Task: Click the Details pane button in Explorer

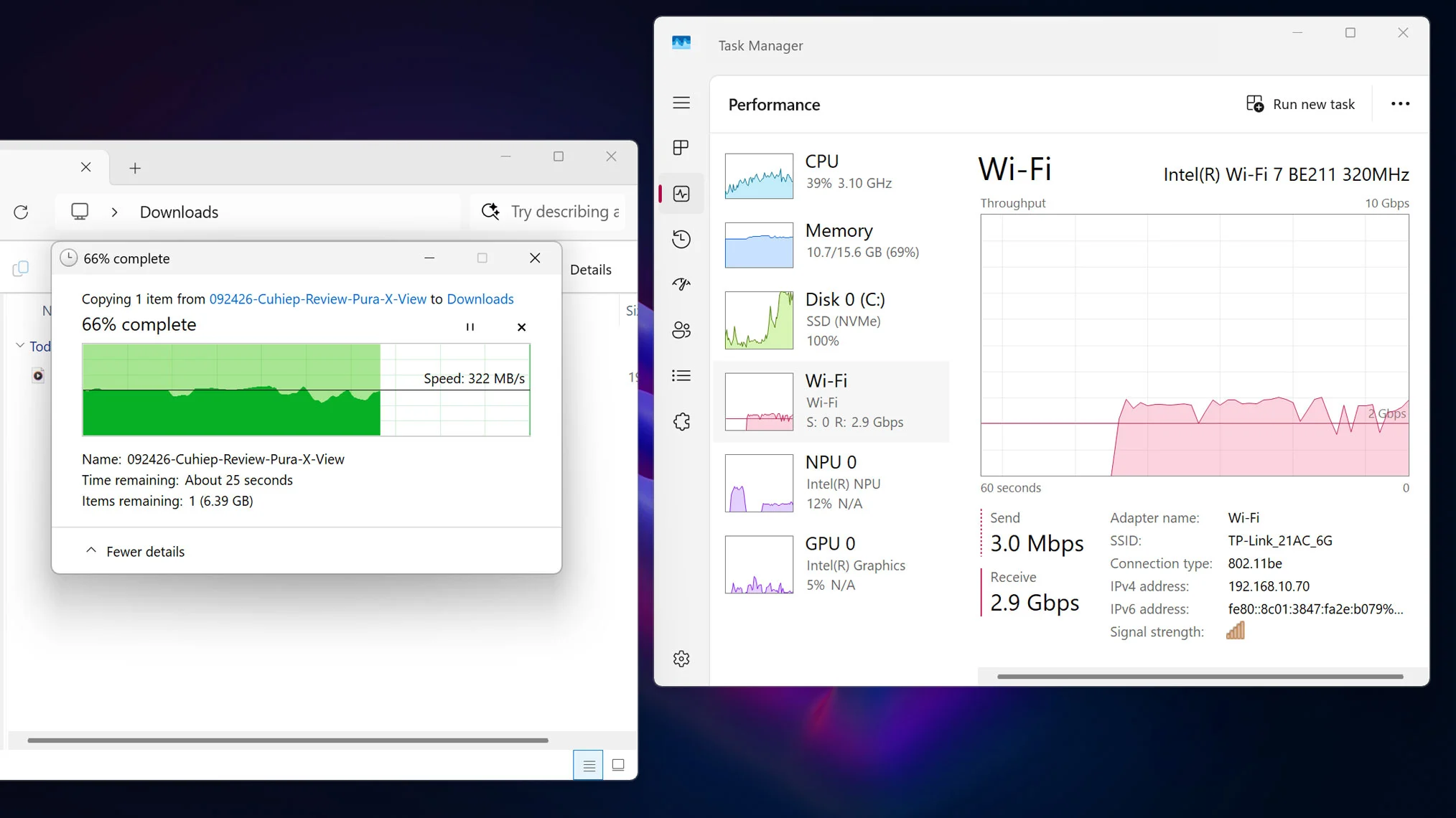Action: (x=590, y=270)
